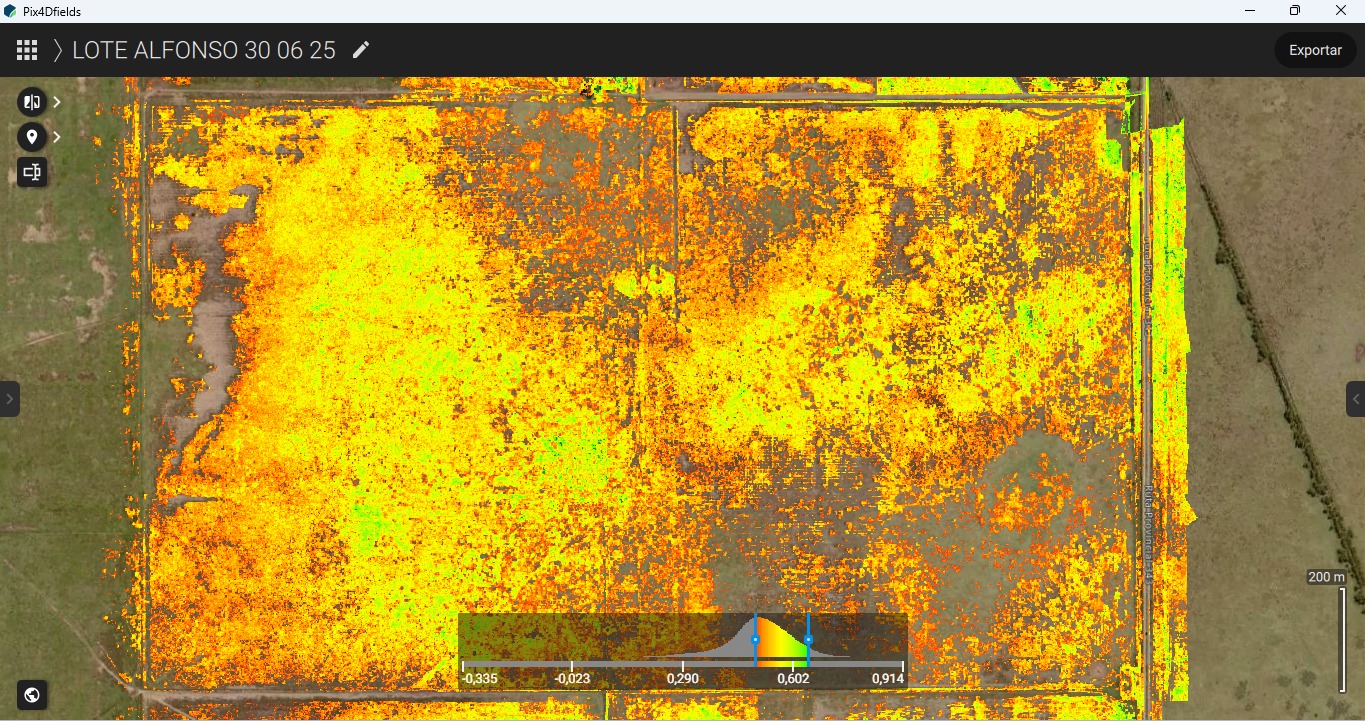Select the location pin marker tool
Screen dimensions: 1365x721
32,137
